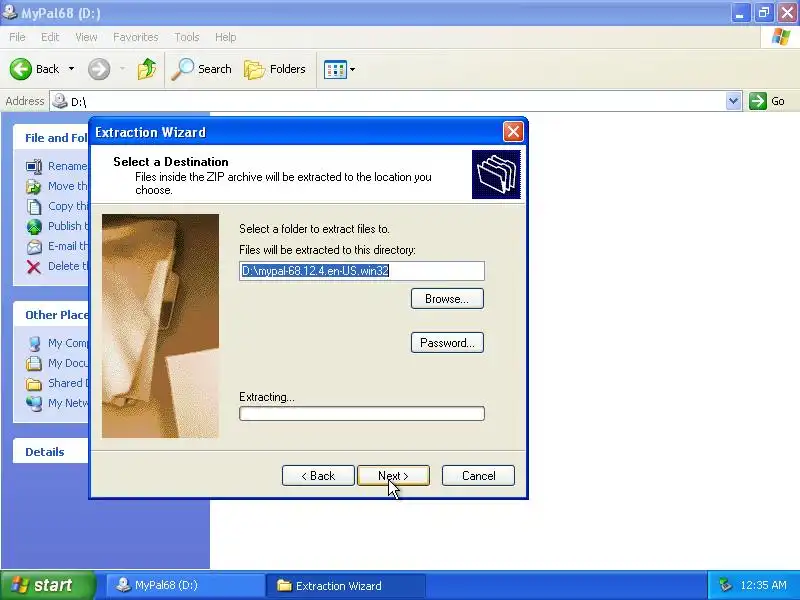Close the Extraction Wizard dialog
The width and height of the screenshot is (800, 600).
[x=513, y=132]
